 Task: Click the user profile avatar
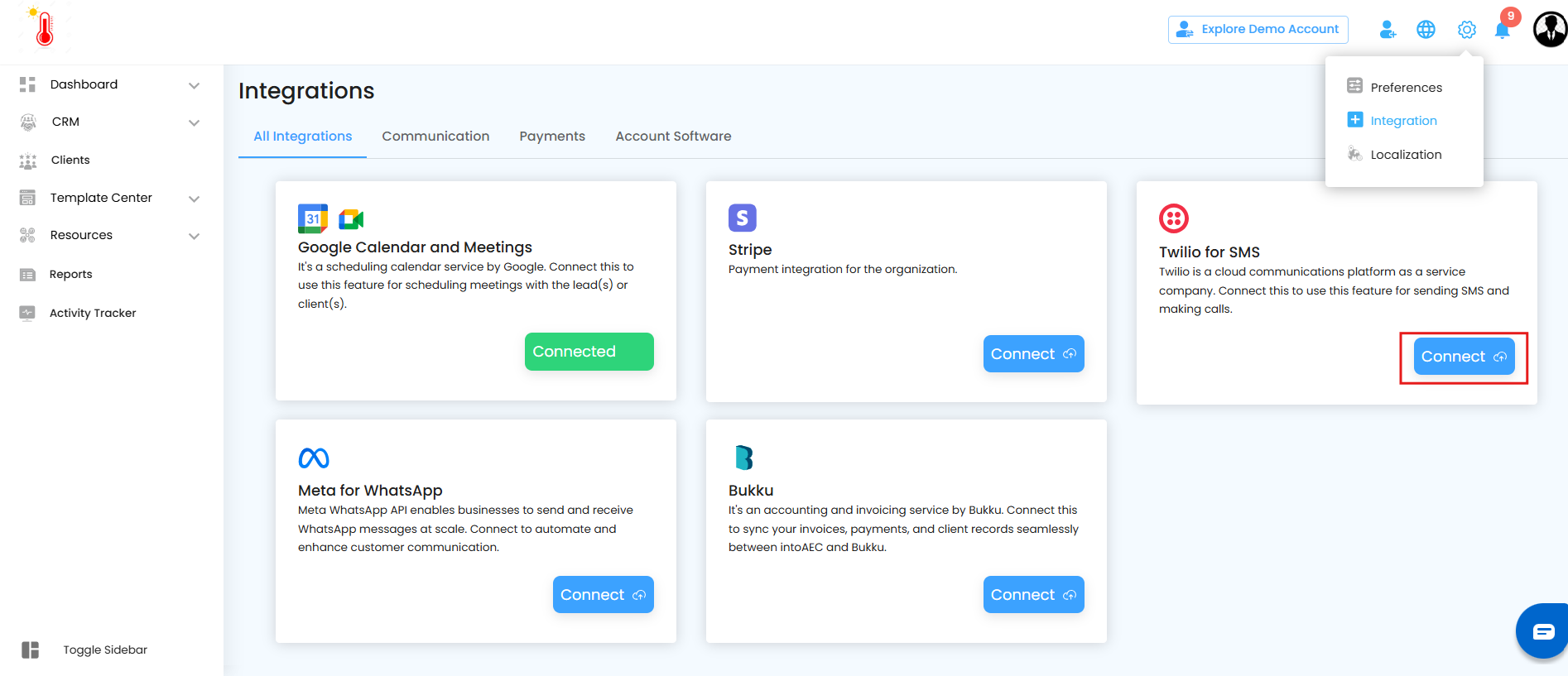[1549, 30]
